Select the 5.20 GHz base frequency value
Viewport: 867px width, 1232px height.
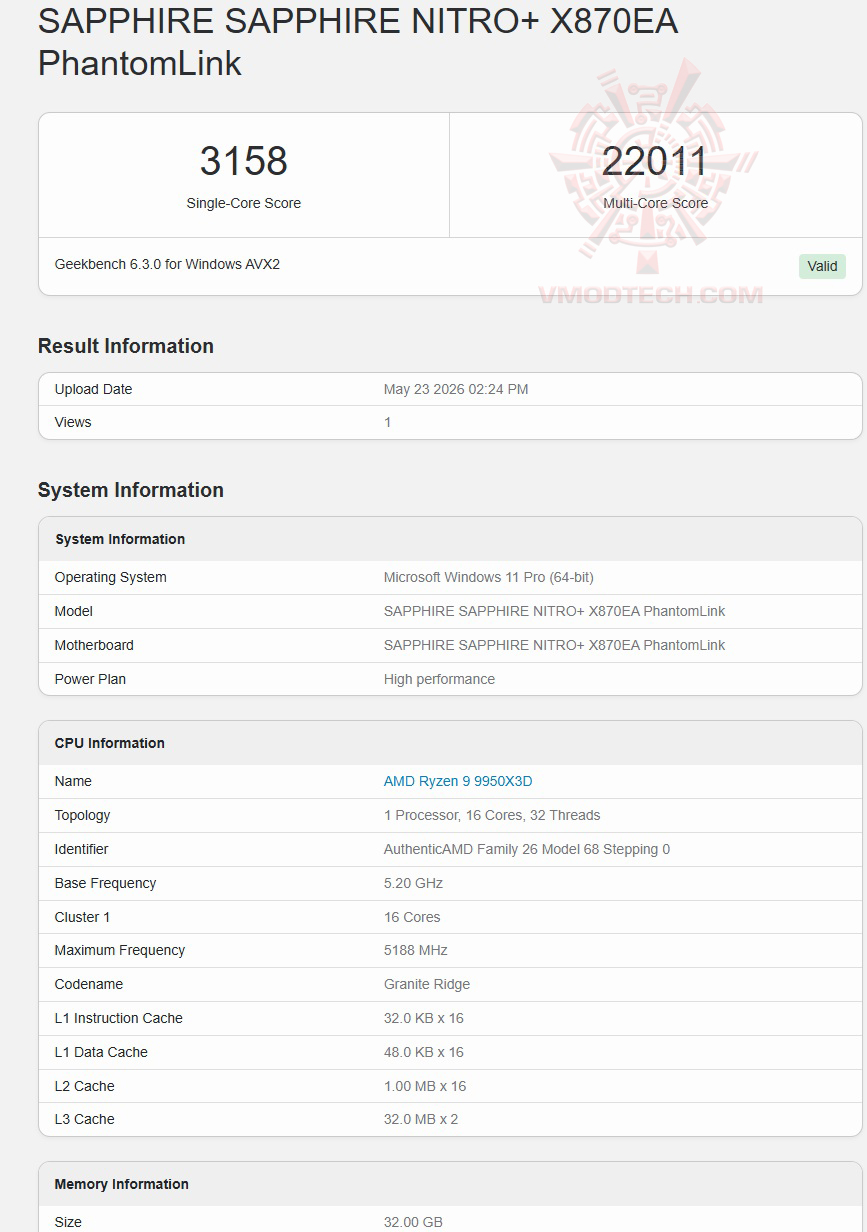pyautogui.click(x=413, y=883)
